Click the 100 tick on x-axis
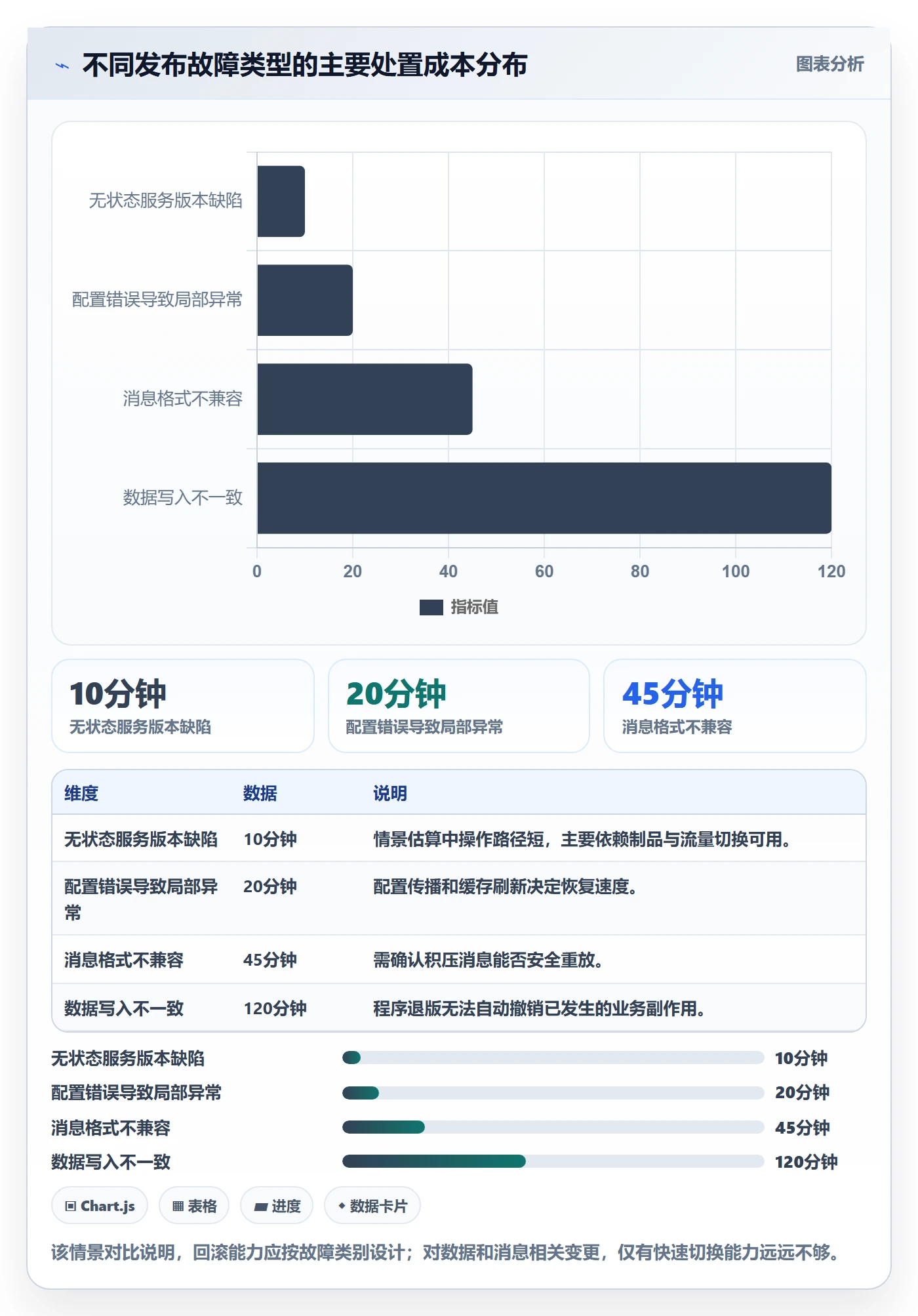Screen dimensions: 918x1316 (x=736, y=571)
